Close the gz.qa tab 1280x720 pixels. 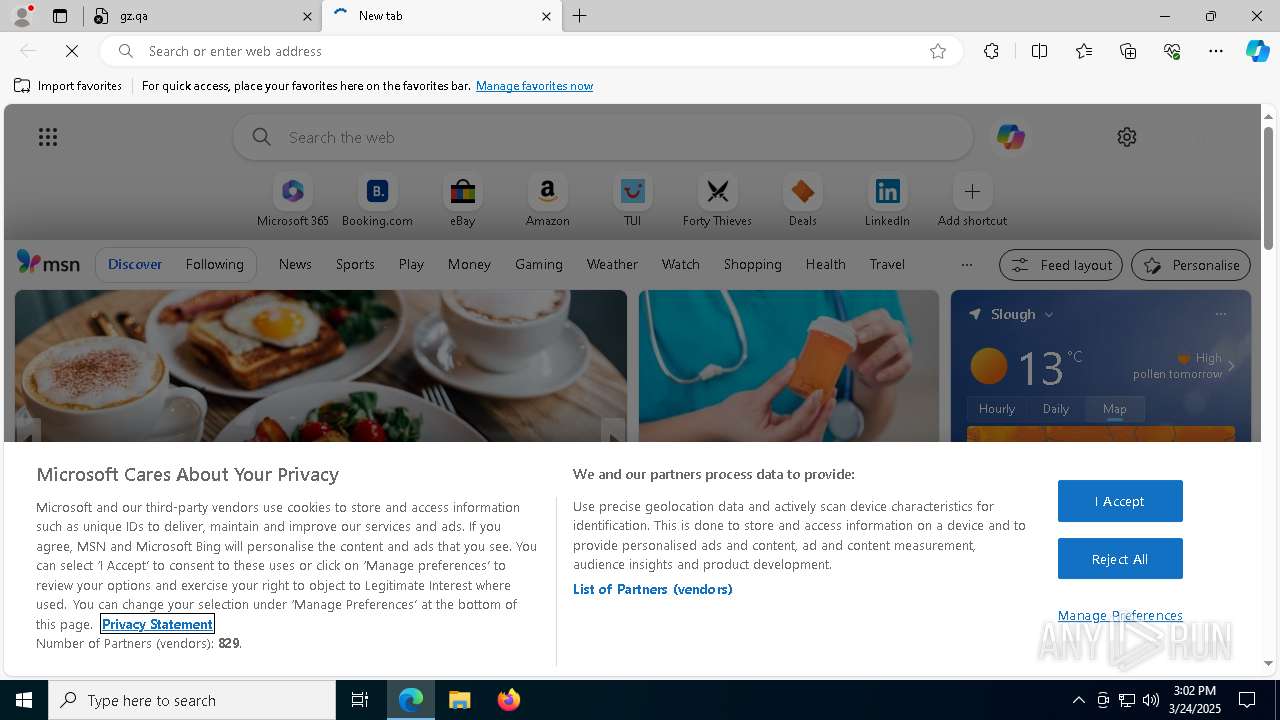(307, 16)
